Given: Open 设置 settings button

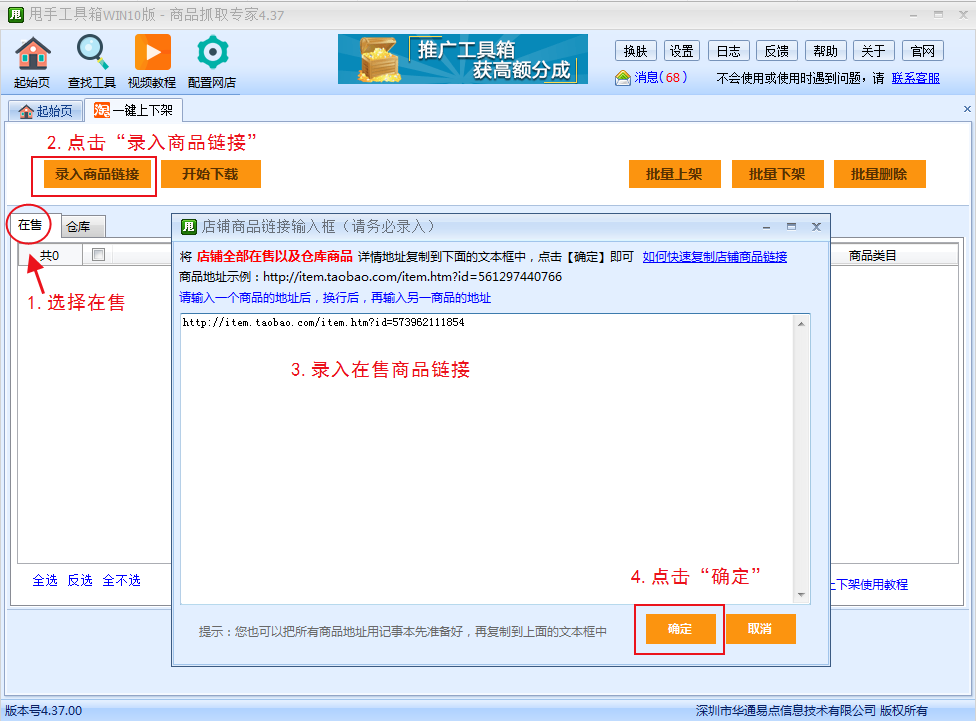Looking at the screenshot, I should click(x=682, y=51).
